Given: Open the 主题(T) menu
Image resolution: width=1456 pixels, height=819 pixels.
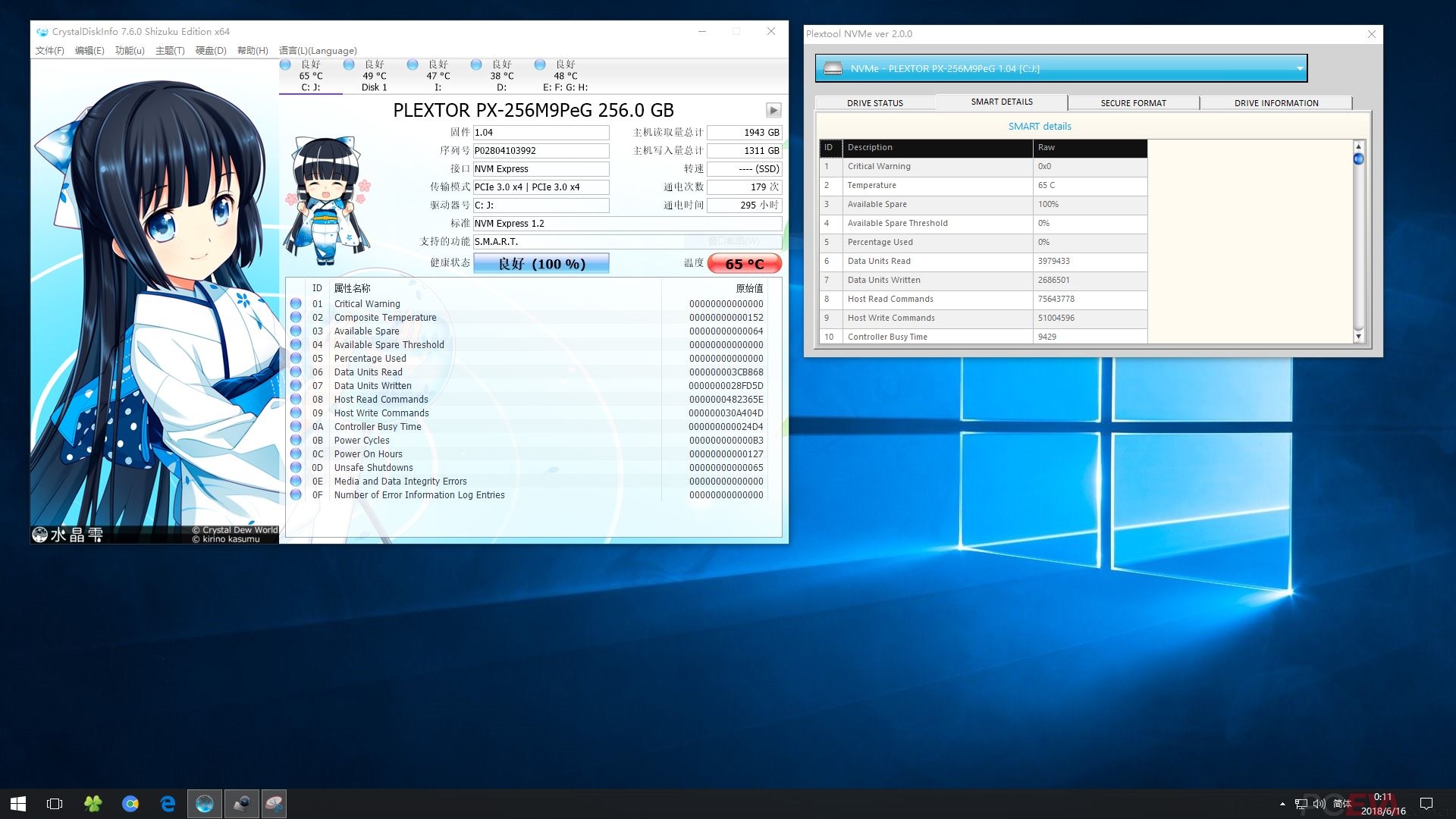Looking at the screenshot, I should [x=170, y=51].
